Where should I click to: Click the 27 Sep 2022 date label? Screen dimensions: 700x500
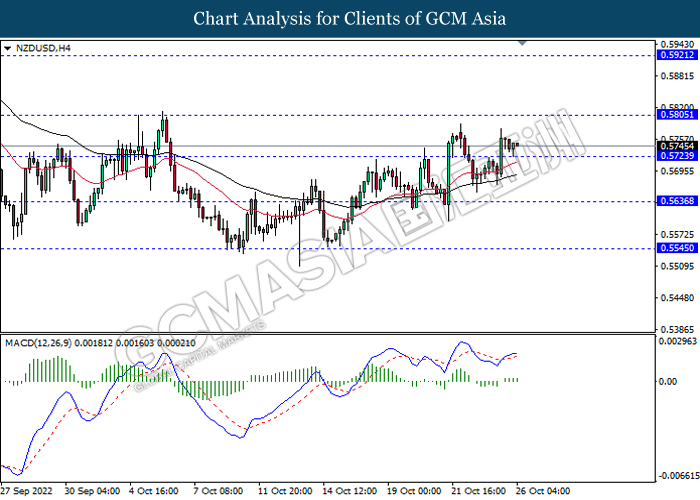27,491
